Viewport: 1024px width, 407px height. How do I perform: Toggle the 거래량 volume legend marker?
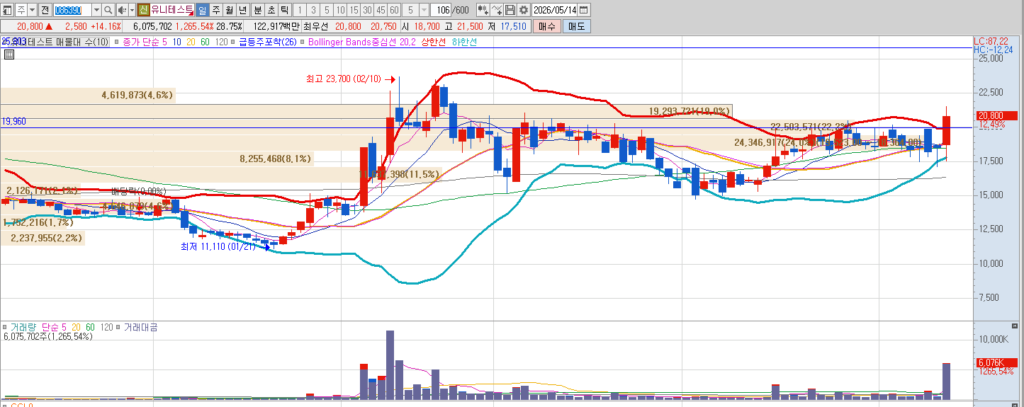pyautogui.click(x=5, y=327)
